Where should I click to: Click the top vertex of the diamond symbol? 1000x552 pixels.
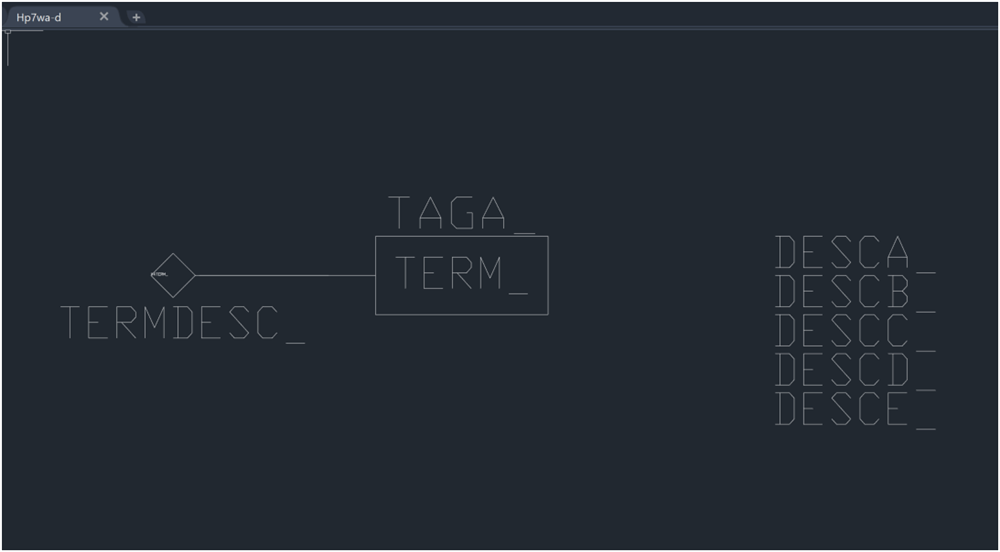pos(173,253)
